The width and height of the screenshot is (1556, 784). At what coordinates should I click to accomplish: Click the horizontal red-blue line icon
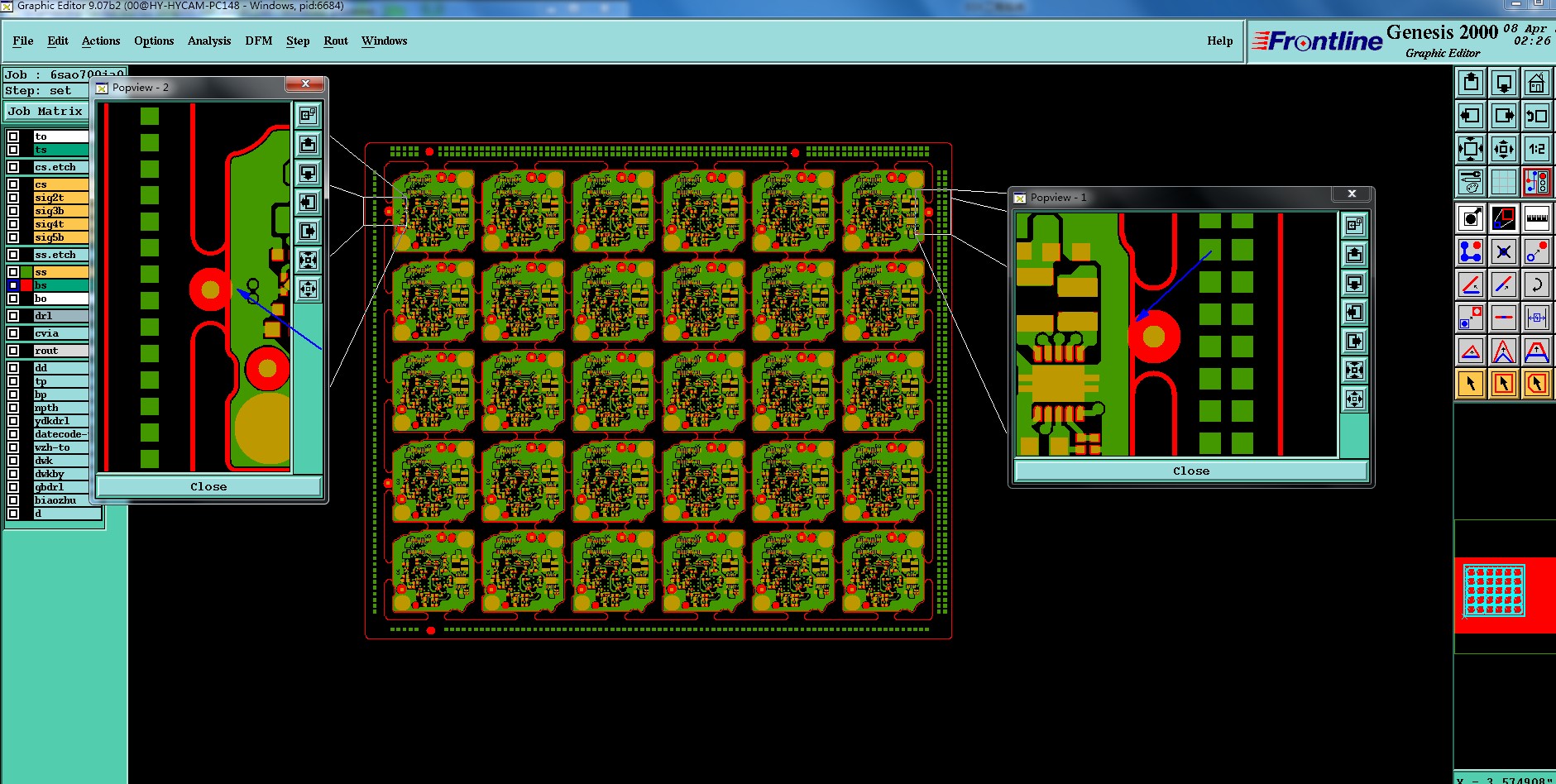(1504, 318)
